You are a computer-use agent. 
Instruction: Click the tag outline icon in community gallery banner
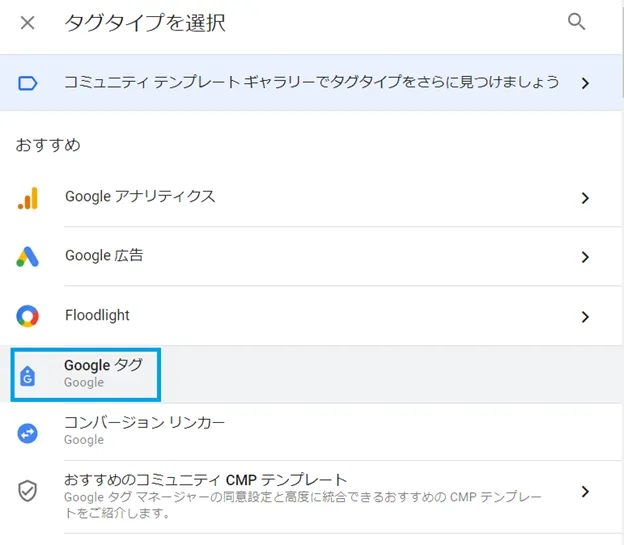tap(28, 83)
